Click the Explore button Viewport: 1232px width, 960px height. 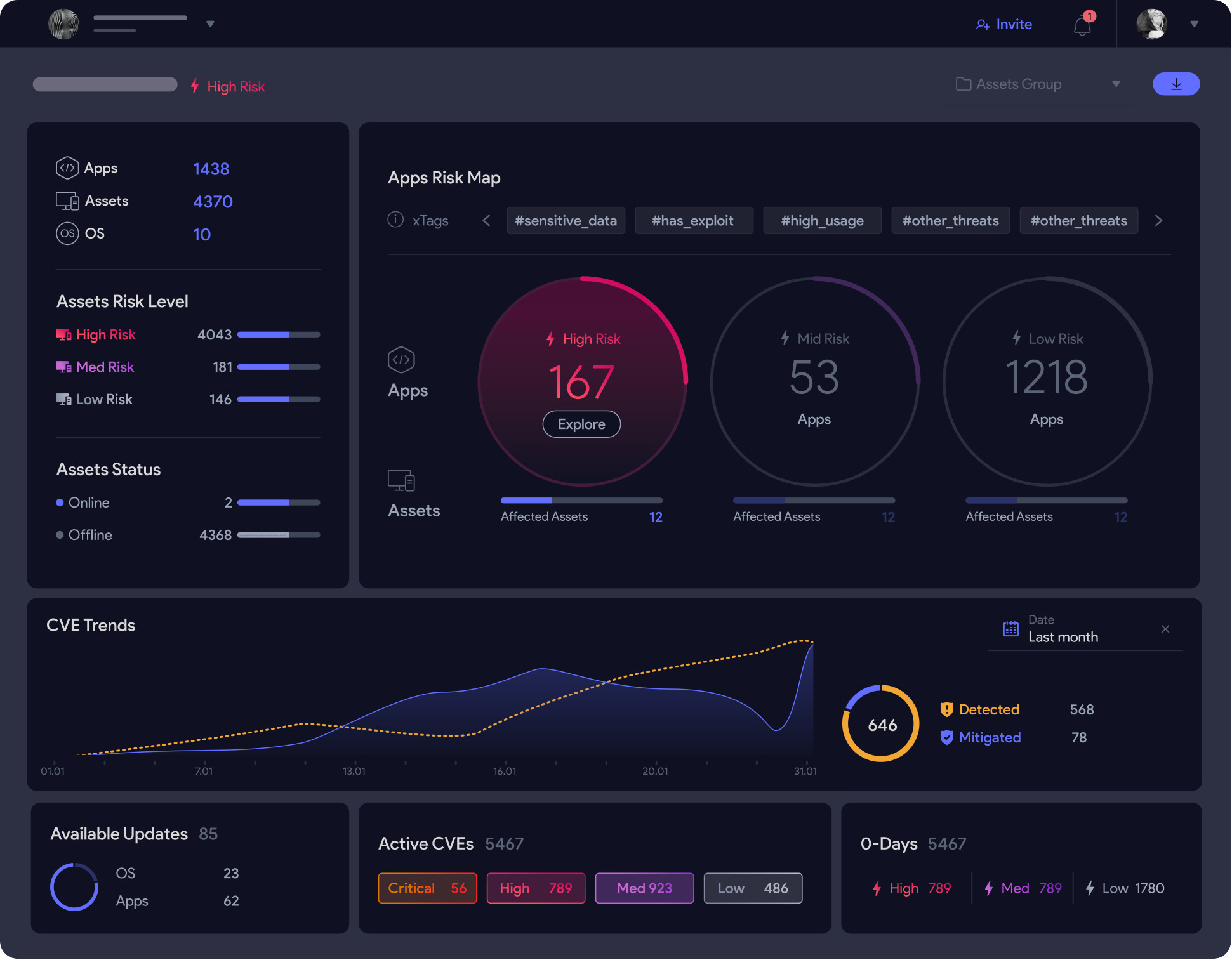pyautogui.click(x=581, y=424)
